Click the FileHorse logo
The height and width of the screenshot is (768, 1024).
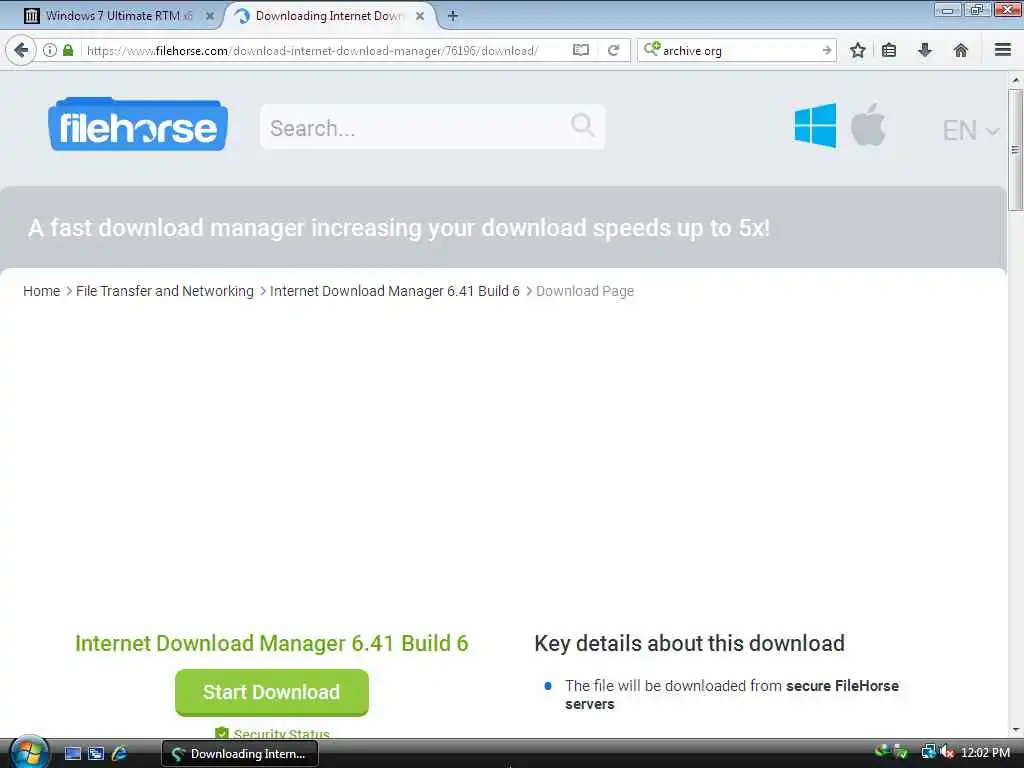tap(138, 125)
